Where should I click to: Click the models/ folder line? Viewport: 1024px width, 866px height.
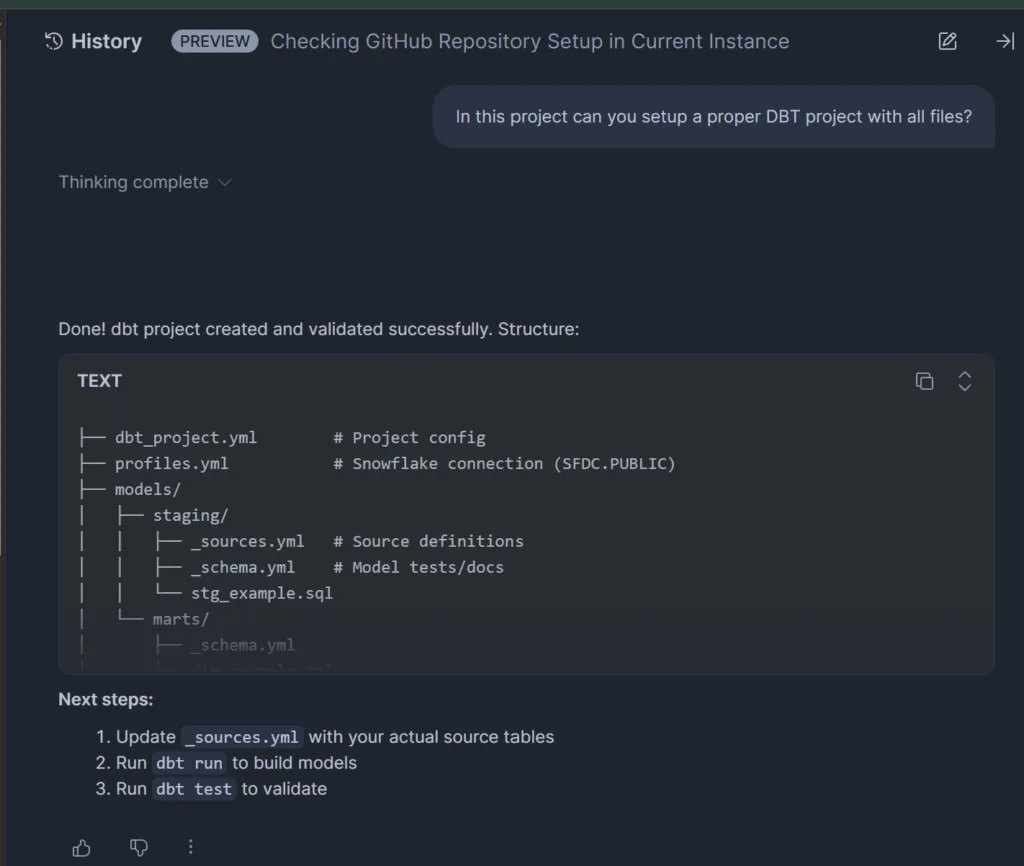click(148, 489)
